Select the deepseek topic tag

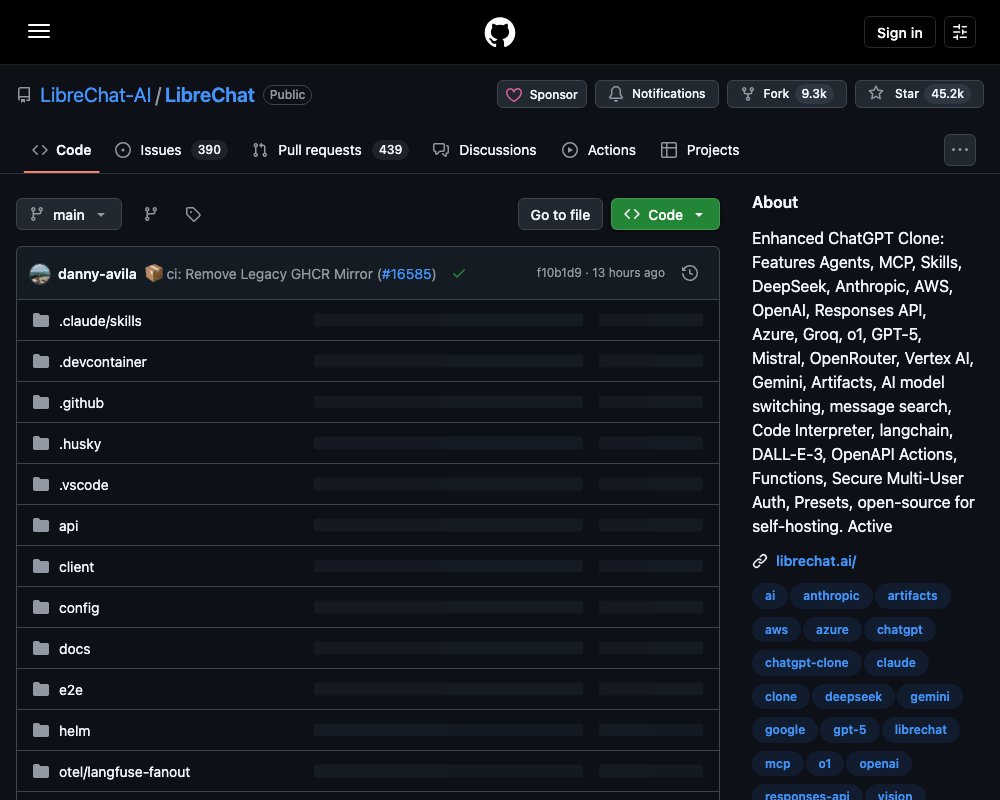coord(853,697)
